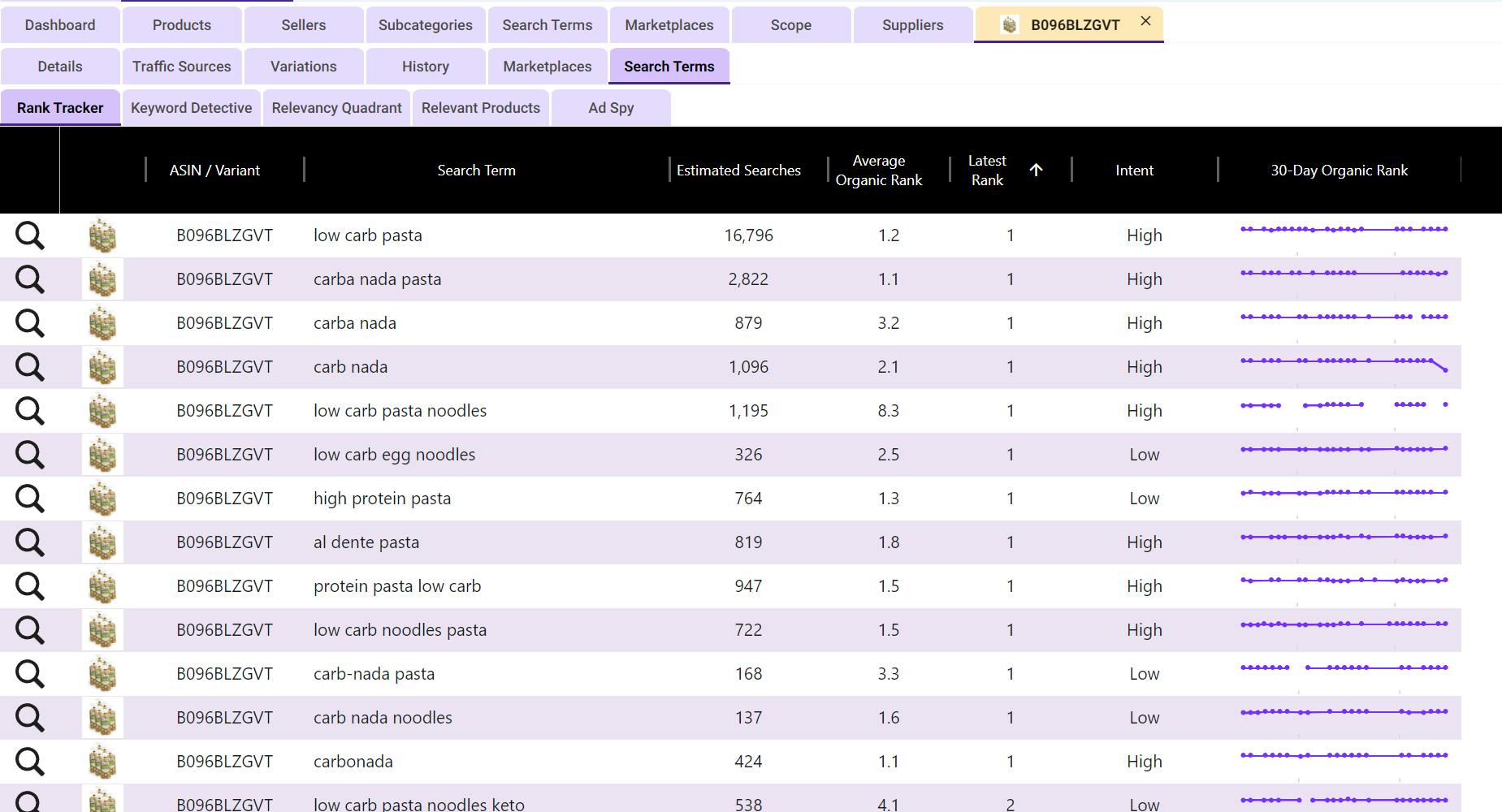Open product thumbnail in carba nada pasta row
The height and width of the screenshot is (812, 1502).
tap(102, 279)
